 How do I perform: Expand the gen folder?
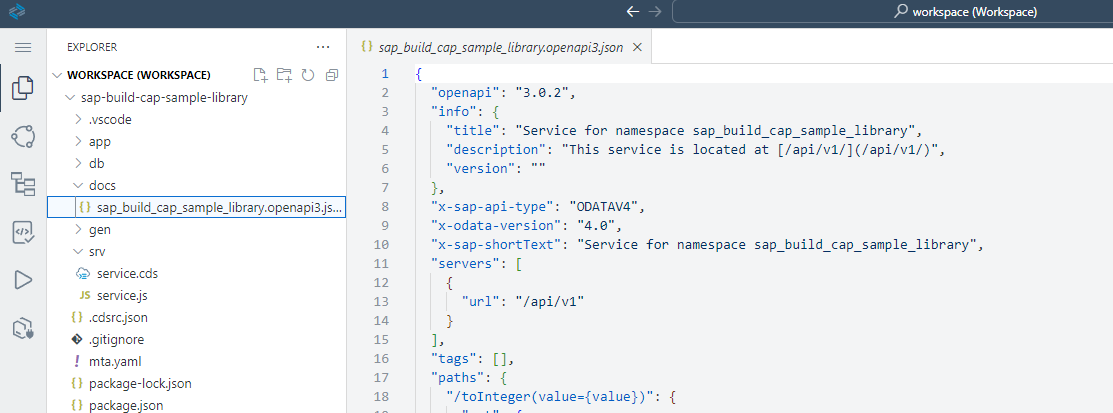coord(78,230)
